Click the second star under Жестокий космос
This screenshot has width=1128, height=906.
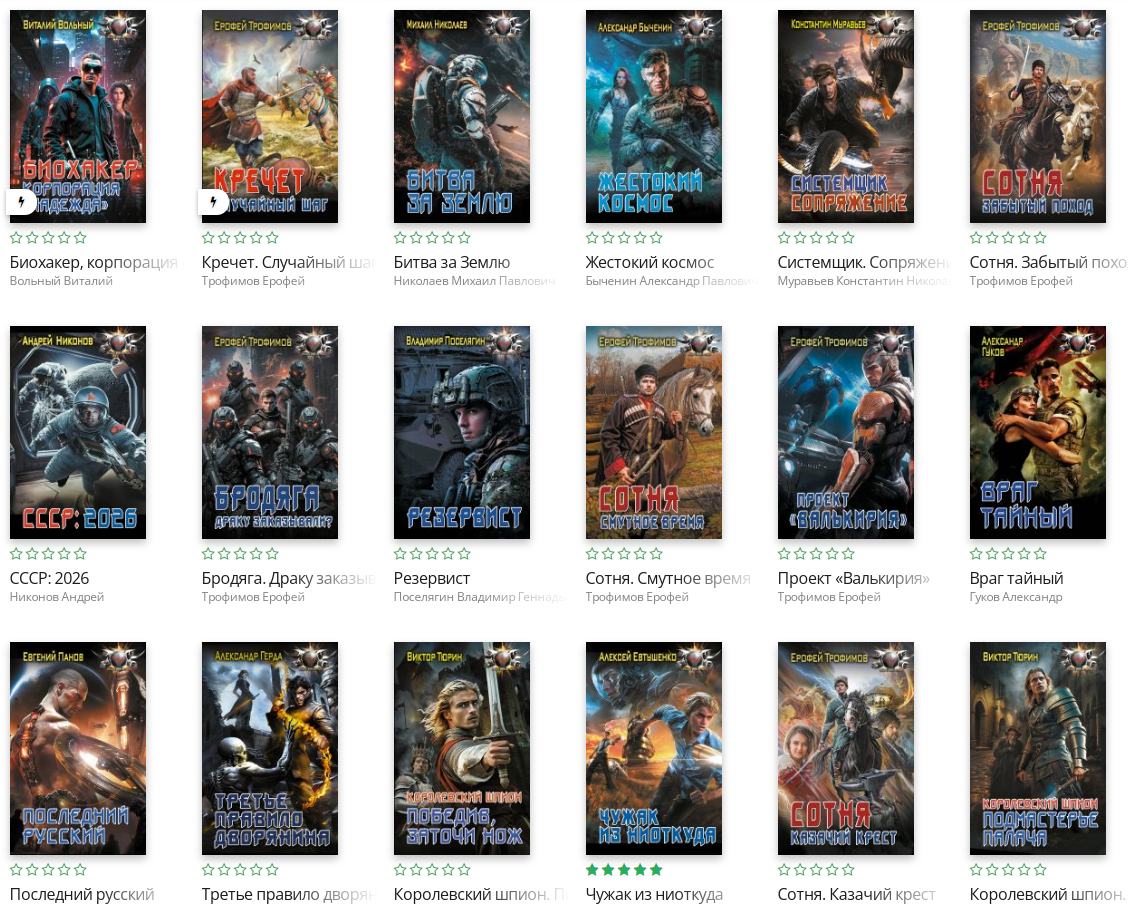[608, 238]
